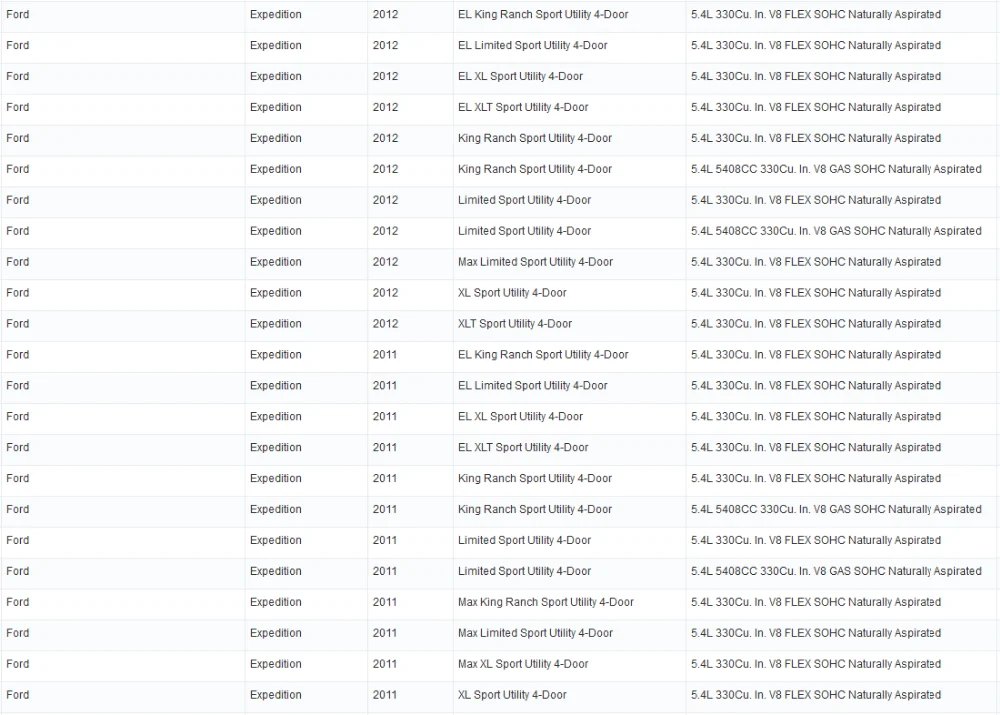Click 'Expedition' in the 2011 Max Limited row

[x=276, y=633]
